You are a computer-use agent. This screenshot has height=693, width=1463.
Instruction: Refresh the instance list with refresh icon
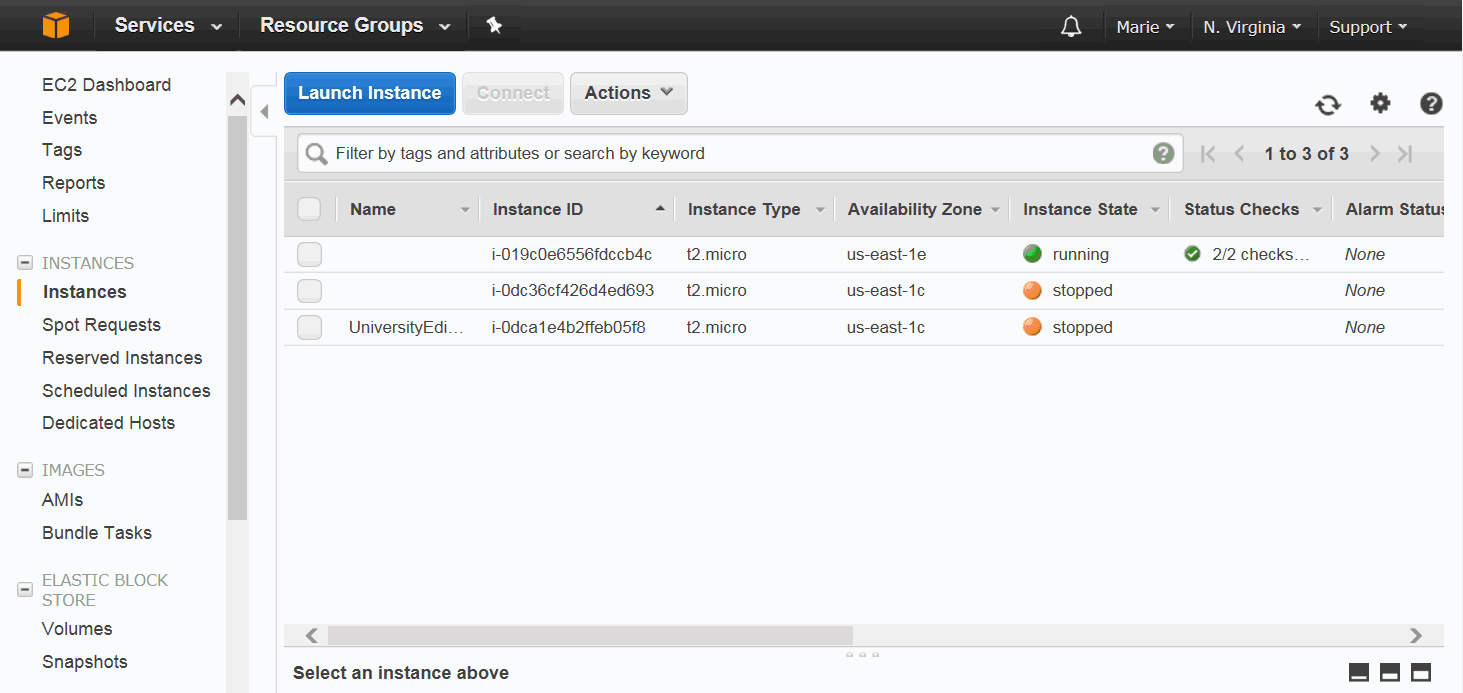(1328, 104)
